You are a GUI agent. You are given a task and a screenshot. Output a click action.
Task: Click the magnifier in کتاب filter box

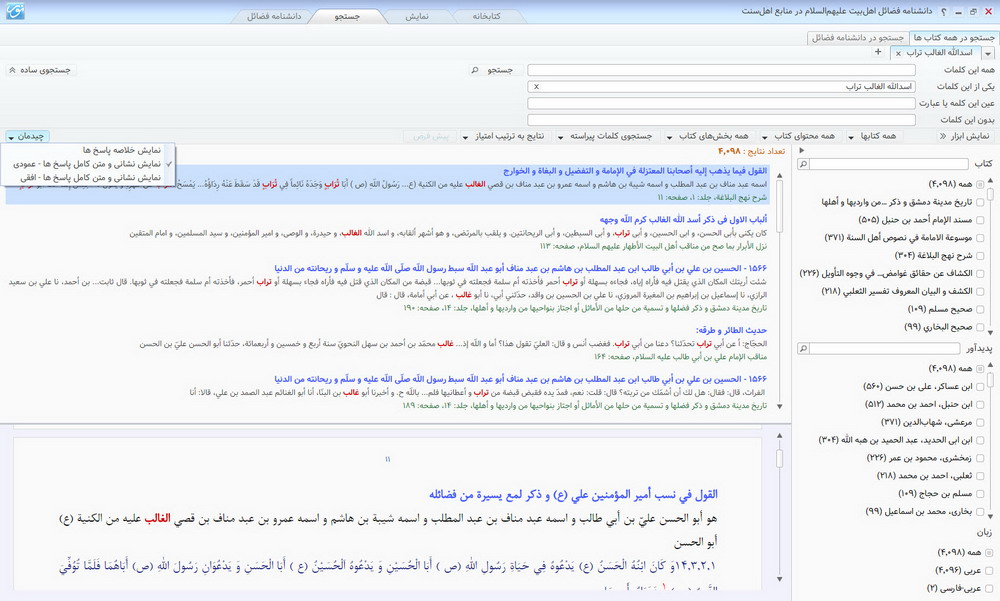tap(804, 164)
